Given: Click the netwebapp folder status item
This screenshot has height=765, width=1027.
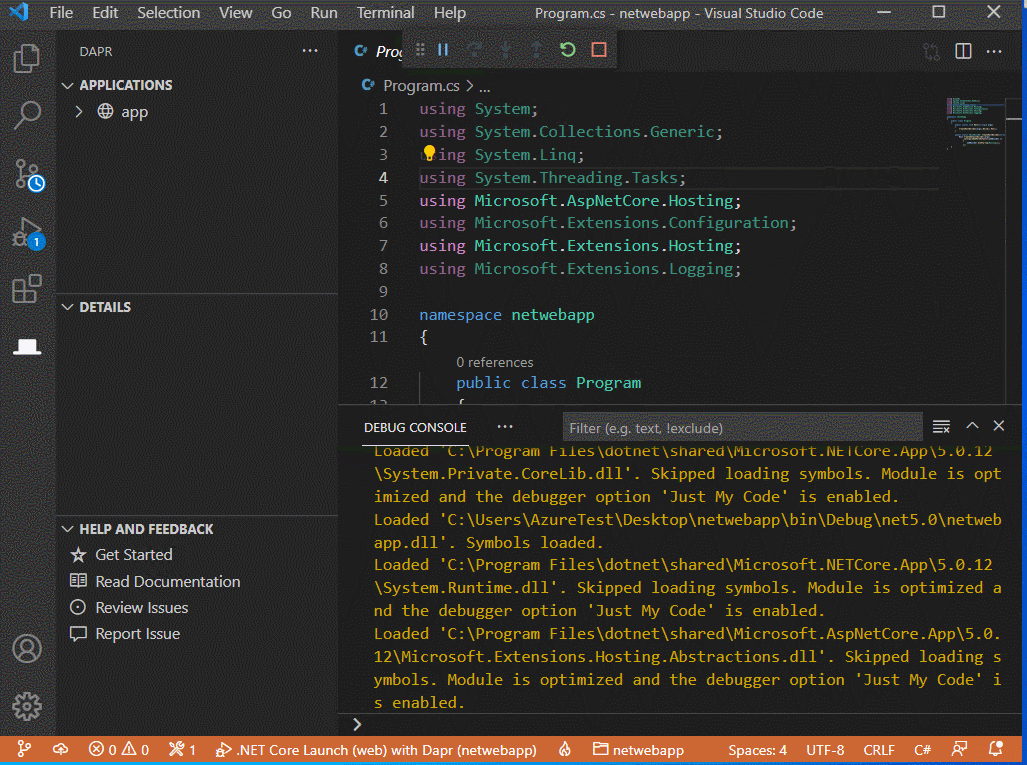Looking at the screenshot, I should pyautogui.click(x=638, y=749).
